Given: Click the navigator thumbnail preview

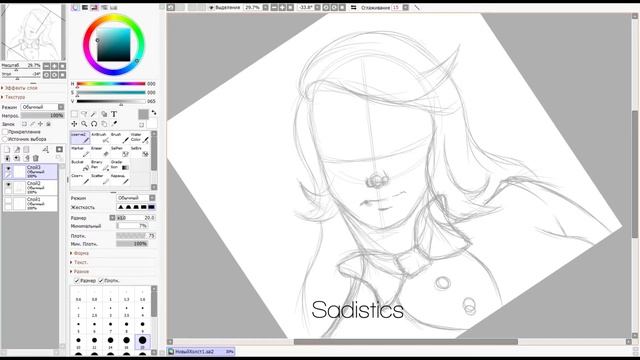Looking at the screenshot, I should [33, 33].
